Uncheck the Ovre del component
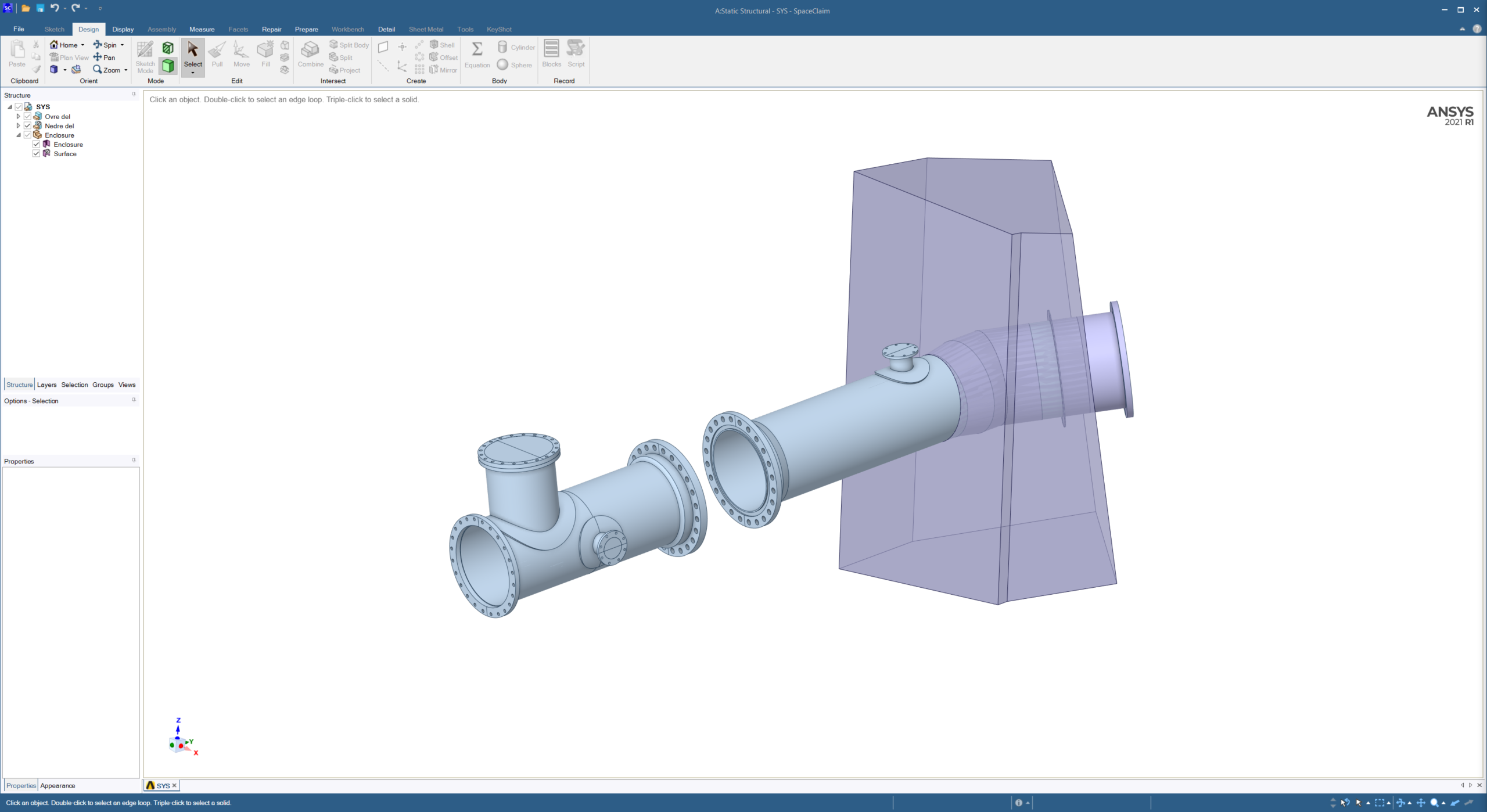 tap(27, 116)
